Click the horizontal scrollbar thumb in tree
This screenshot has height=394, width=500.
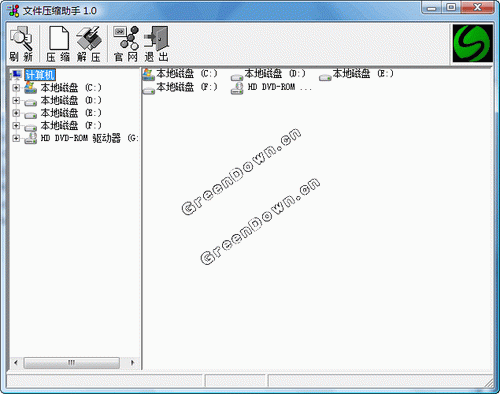click(72, 362)
